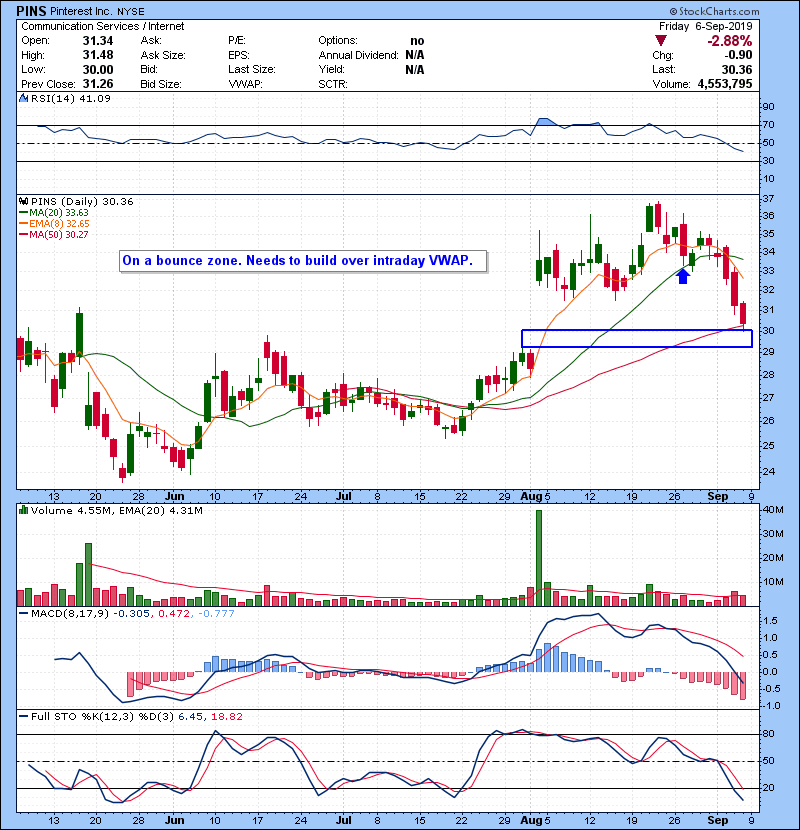Click the 90 label on RSI axis
The image size is (800, 830).
coord(768,107)
